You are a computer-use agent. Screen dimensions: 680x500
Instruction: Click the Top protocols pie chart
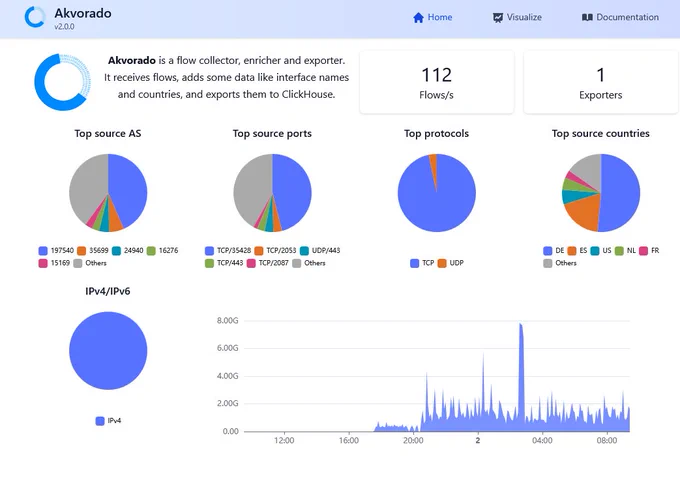tap(437, 193)
